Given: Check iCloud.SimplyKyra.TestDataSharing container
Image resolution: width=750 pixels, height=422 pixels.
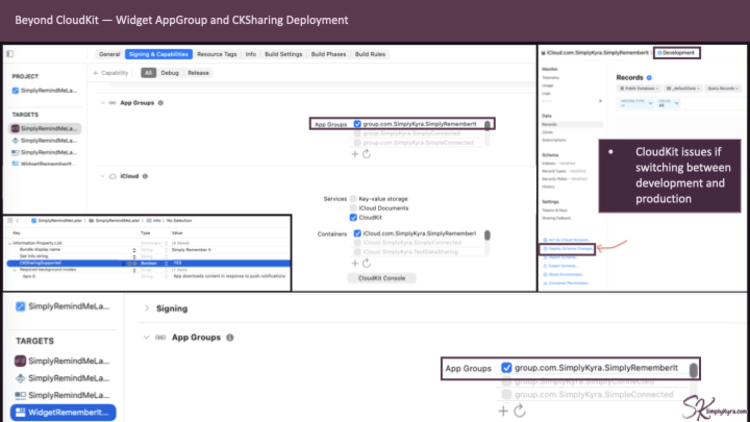Looking at the screenshot, I should click(357, 252).
